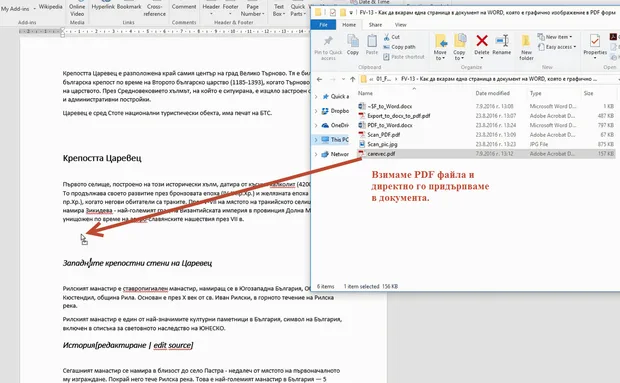Click the Paste icon in Explorer ribbon
This screenshot has height=383, width=620.
coord(372,41)
